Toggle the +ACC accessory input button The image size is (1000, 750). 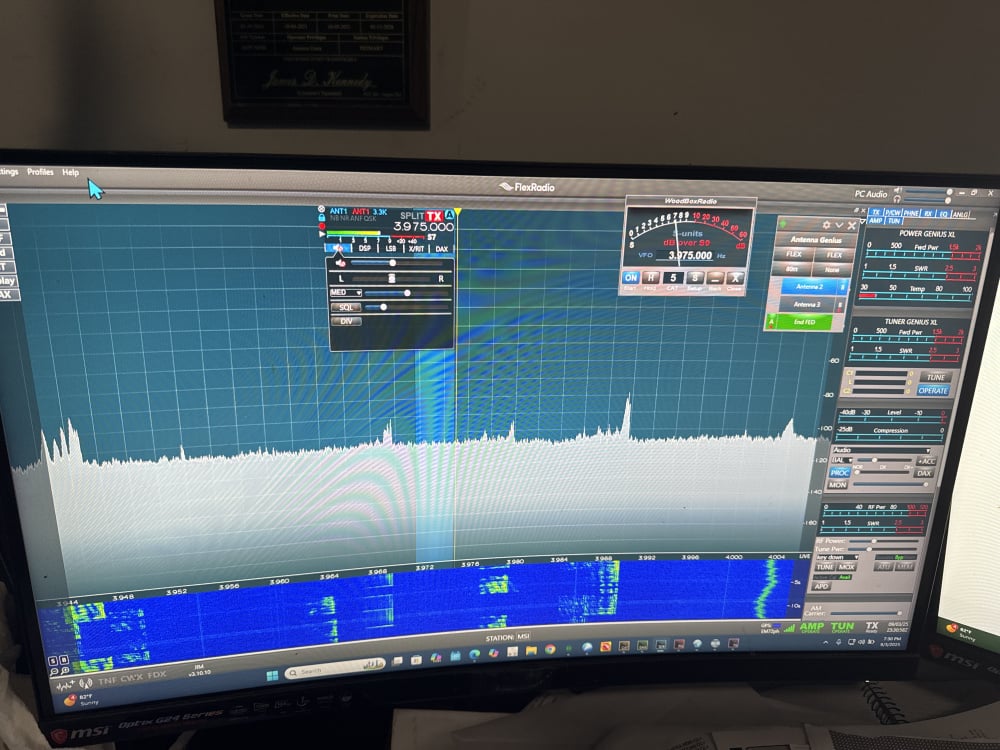coord(927,461)
